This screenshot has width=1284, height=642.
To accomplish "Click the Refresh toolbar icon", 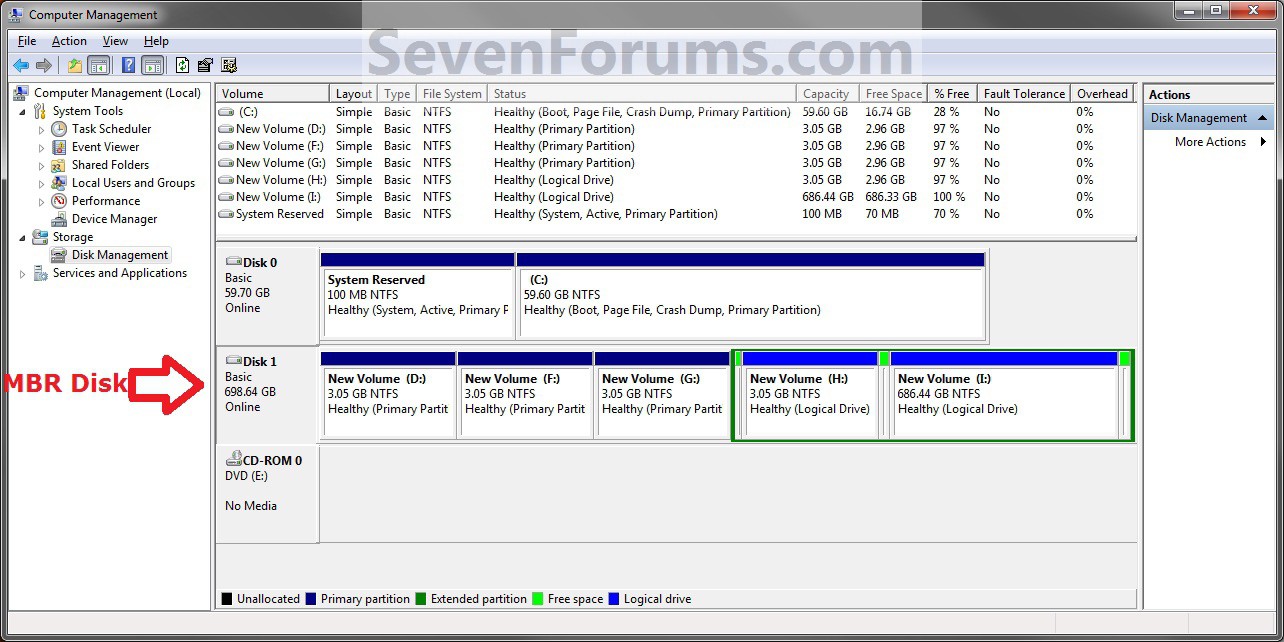I will coord(181,65).
